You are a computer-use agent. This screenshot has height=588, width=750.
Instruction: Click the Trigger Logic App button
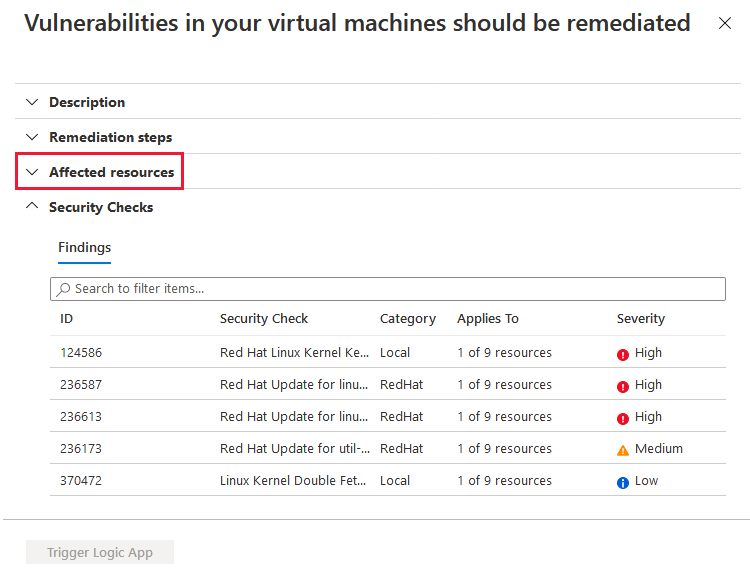[100, 552]
